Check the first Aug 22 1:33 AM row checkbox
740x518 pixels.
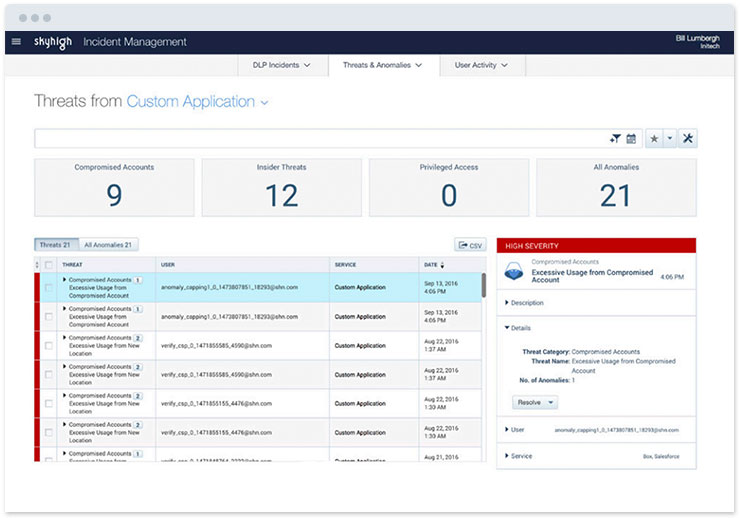point(48,404)
